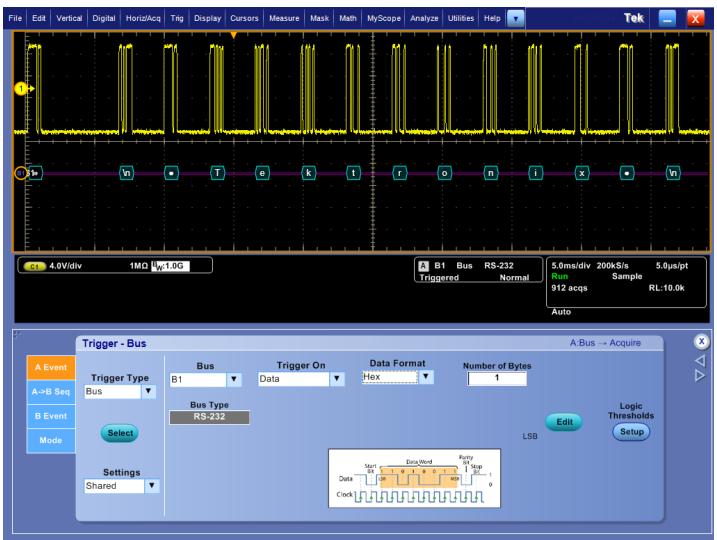Click the A:Bus → Acquire label
The image size is (717, 540).
point(605,343)
